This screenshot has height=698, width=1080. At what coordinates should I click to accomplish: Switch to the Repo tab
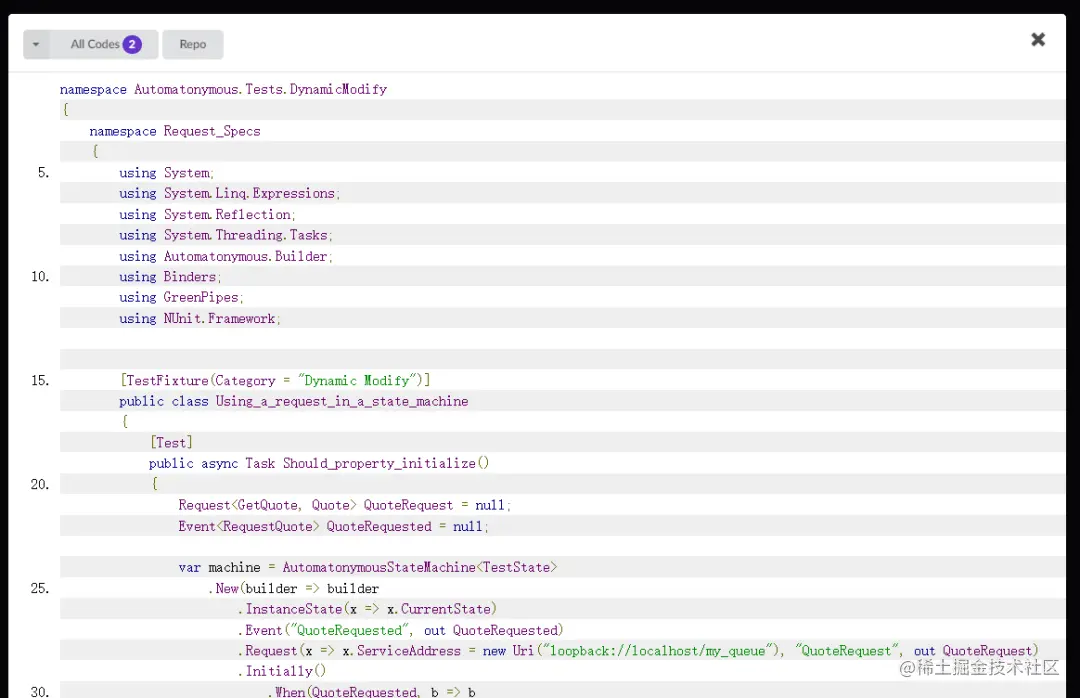pos(193,44)
